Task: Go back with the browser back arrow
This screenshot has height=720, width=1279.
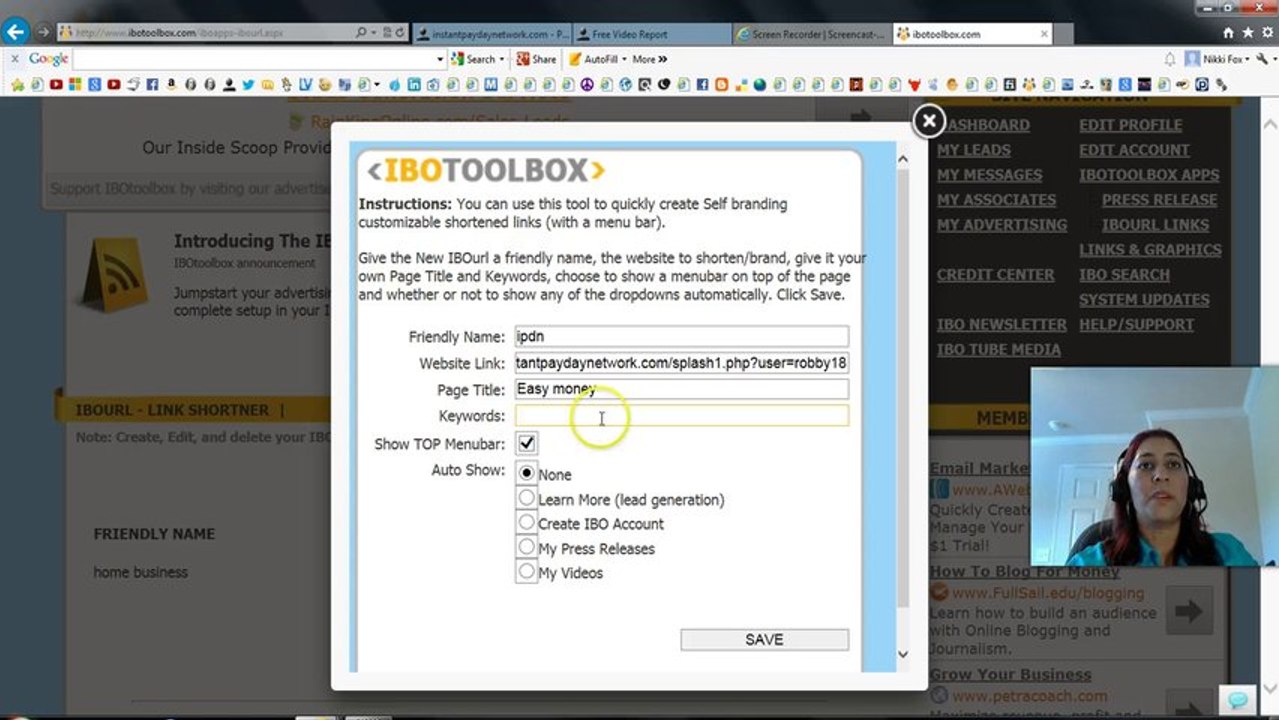Action: pos(15,32)
